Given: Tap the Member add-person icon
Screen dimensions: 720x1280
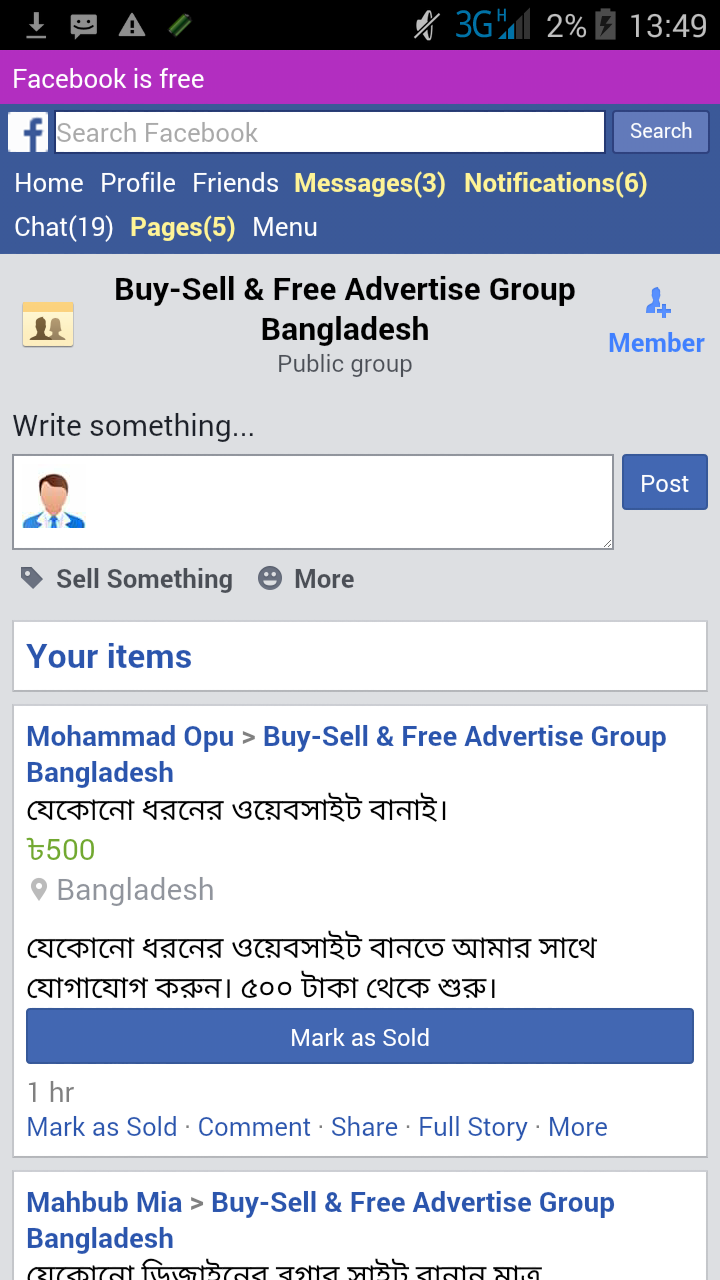Looking at the screenshot, I should (x=657, y=301).
